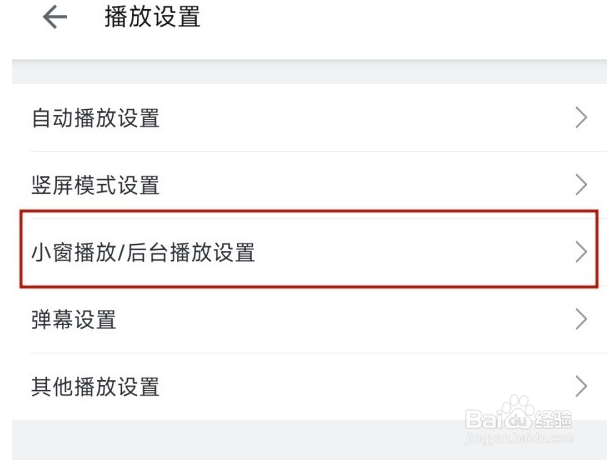The width and height of the screenshot is (607, 460).
Task: Select the 竖屏模式设置 label
Action: (x=96, y=185)
